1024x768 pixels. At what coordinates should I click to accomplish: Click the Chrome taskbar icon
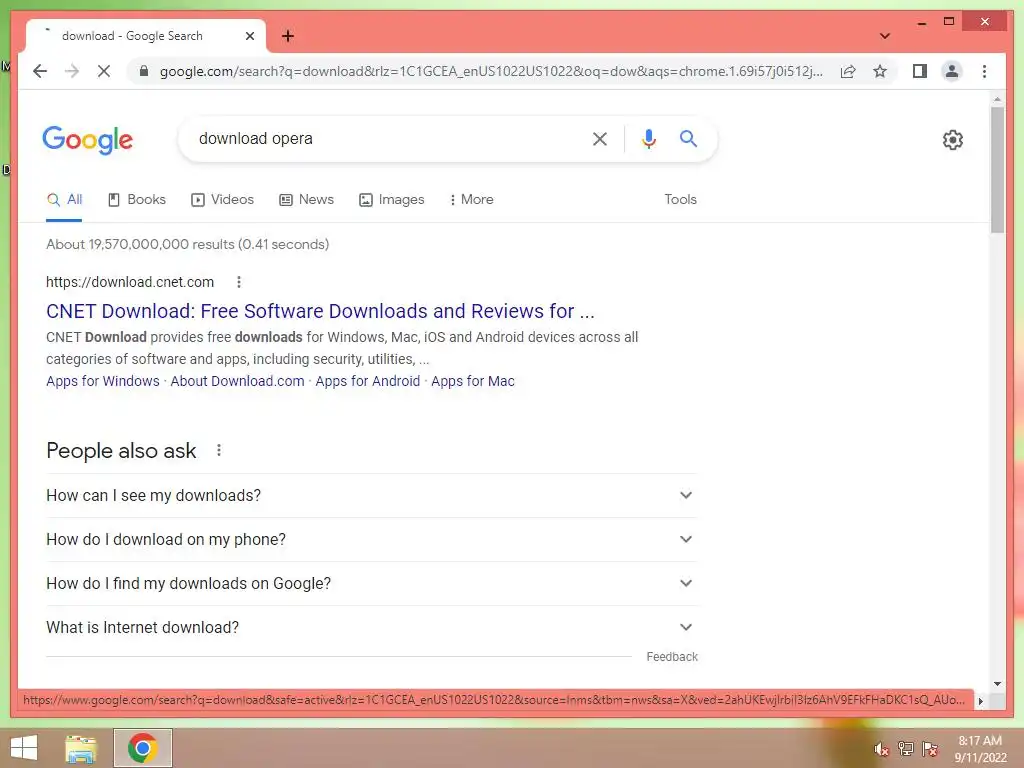tap(142, 748)
